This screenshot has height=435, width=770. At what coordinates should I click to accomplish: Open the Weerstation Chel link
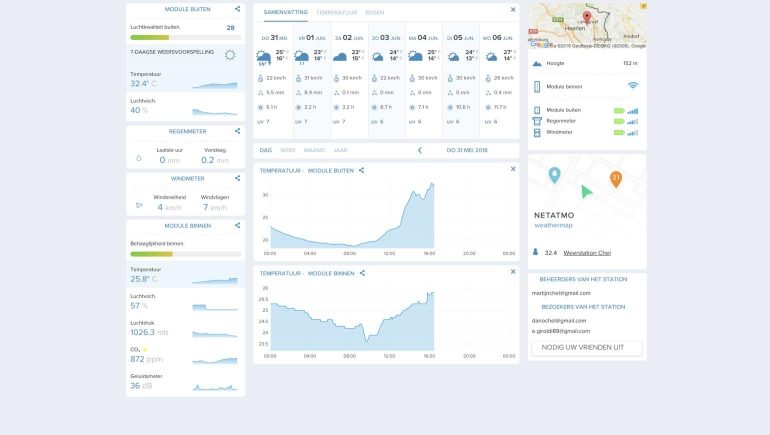coord(587,253)
